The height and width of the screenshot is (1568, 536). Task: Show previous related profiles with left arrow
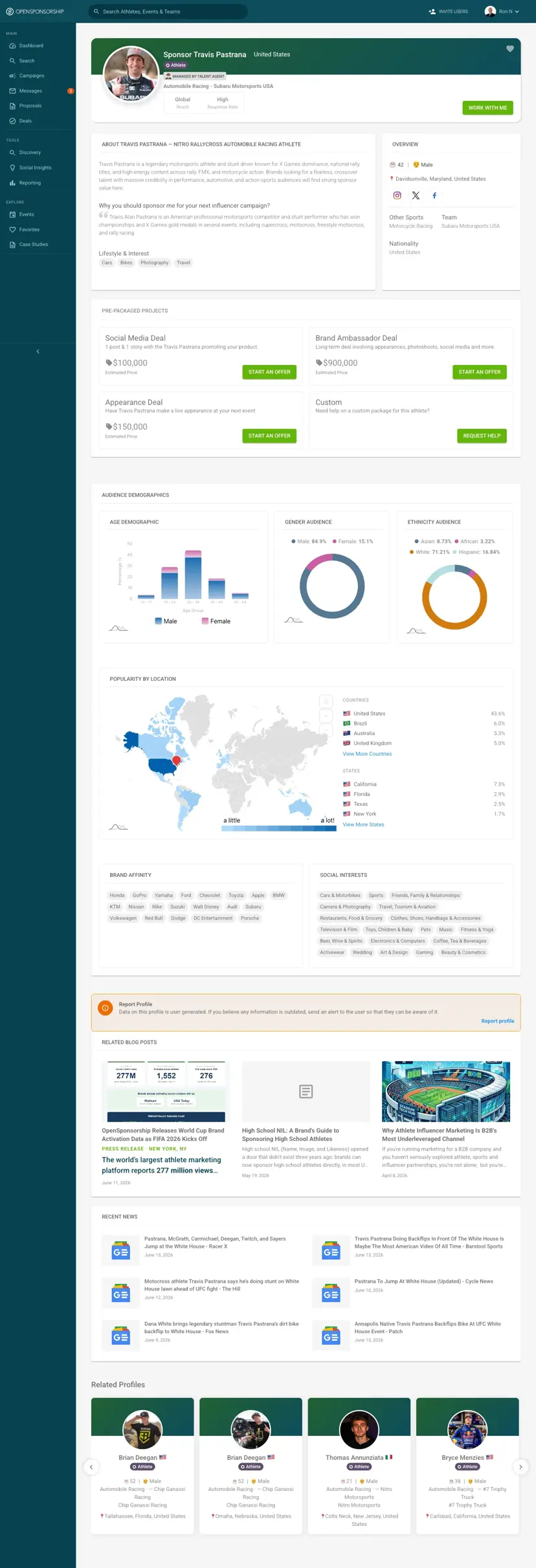click(x=91, y=1466)
